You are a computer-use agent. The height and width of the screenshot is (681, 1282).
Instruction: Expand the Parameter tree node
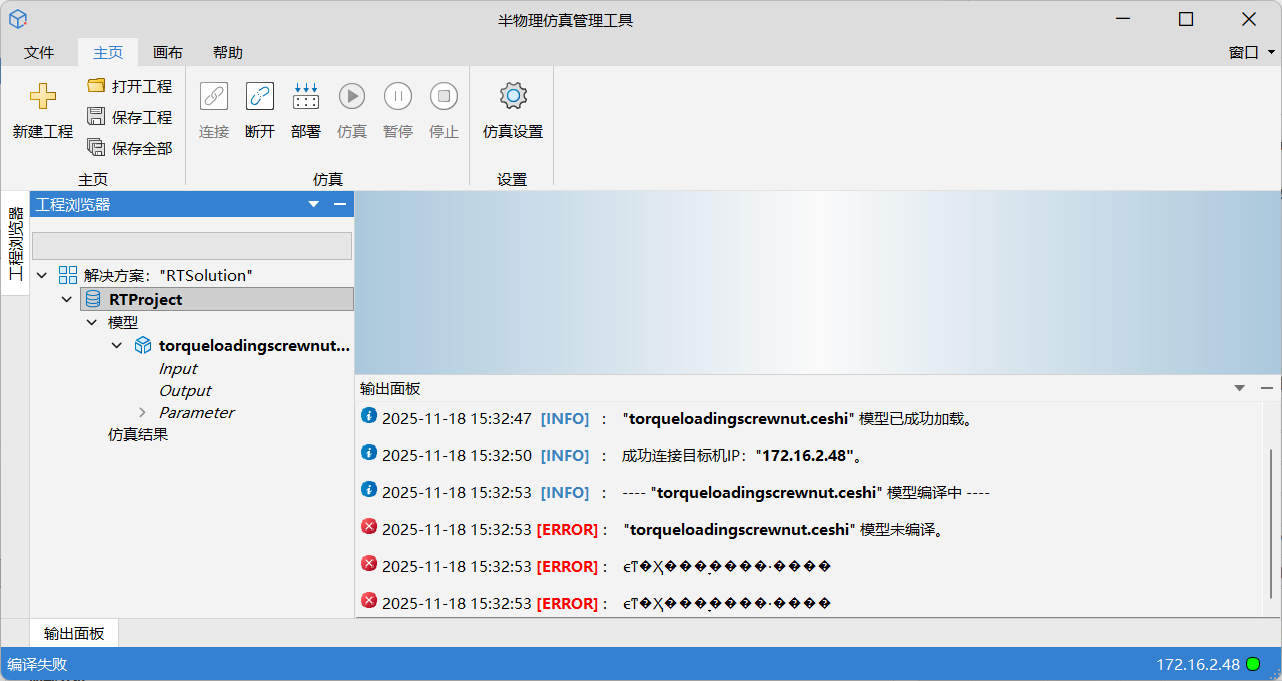tap(142, 412)
